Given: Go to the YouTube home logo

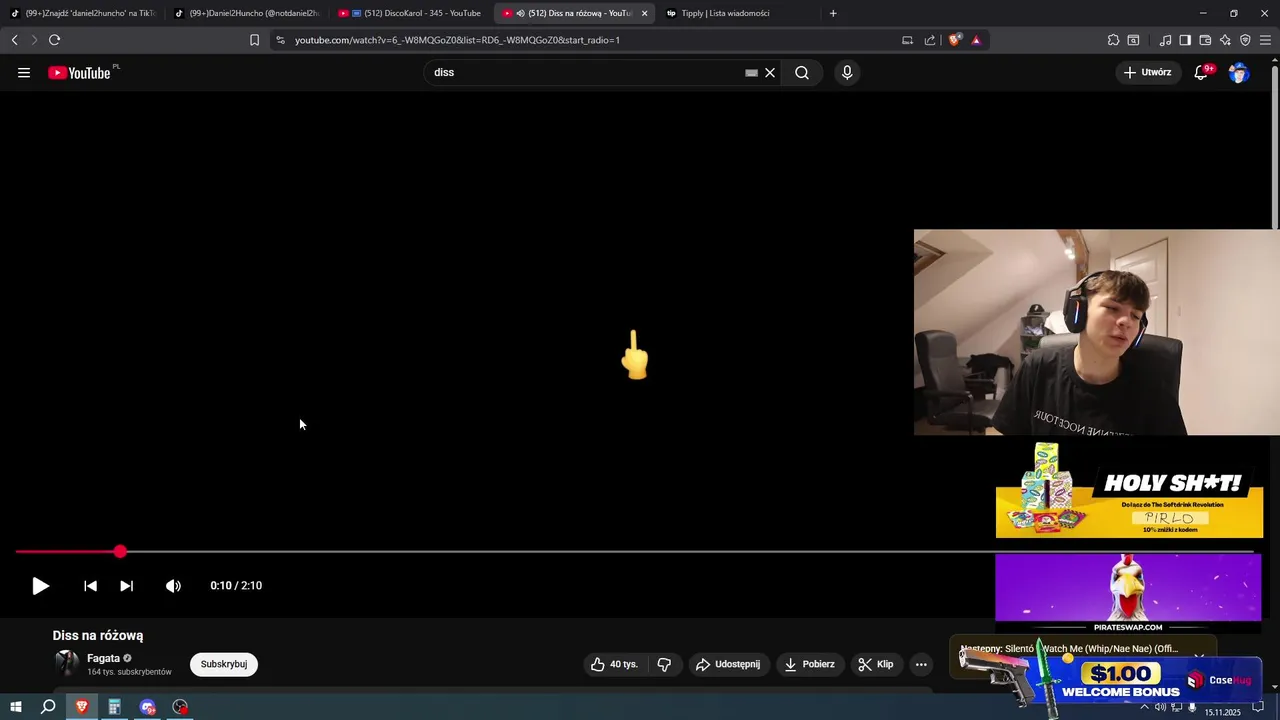Looking at the screenshot, I should click(x=80, y=72).
